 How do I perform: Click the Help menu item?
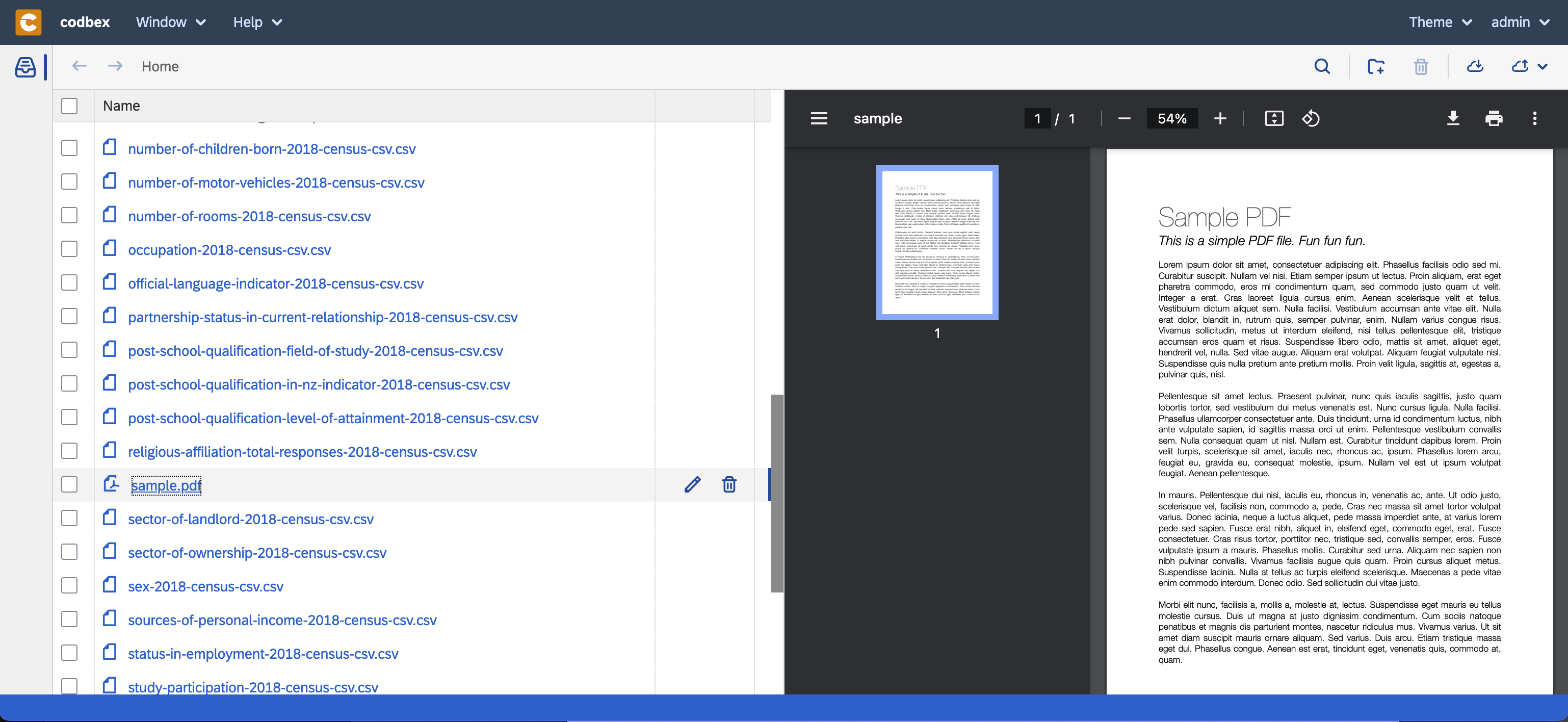coord(256,22)
